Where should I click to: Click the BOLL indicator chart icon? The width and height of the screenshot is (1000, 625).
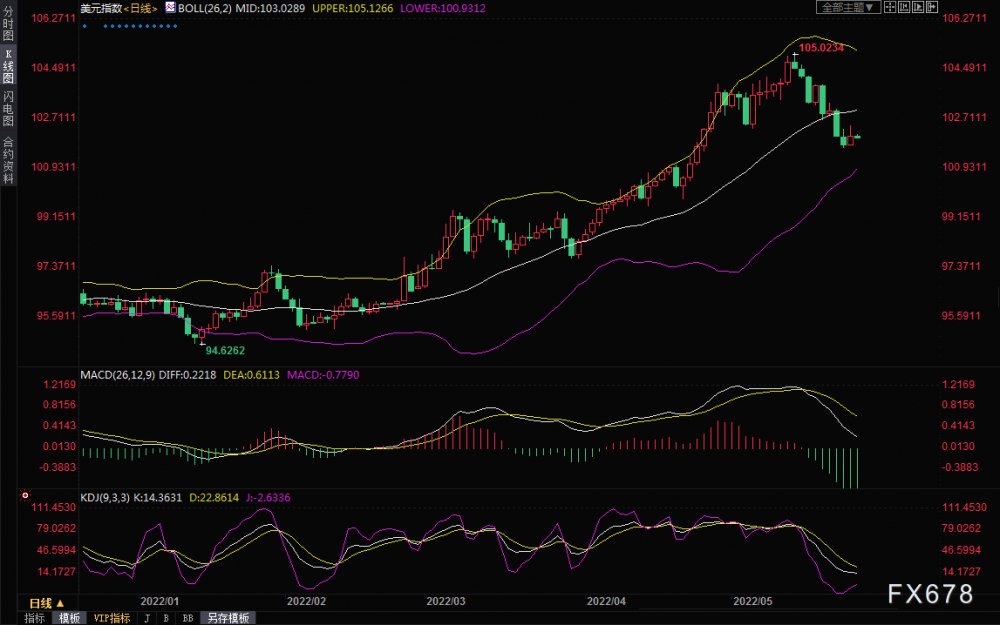(170, 8)
